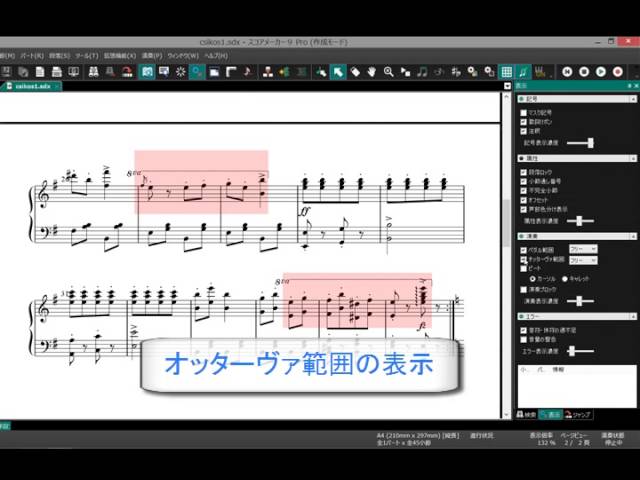Select the arrow pointer tool

click(x=338, y=72)
